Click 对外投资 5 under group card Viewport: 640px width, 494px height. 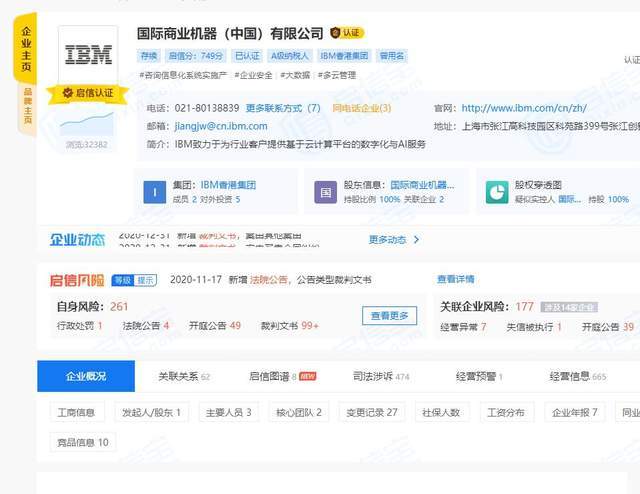click(x=220, y=199)
